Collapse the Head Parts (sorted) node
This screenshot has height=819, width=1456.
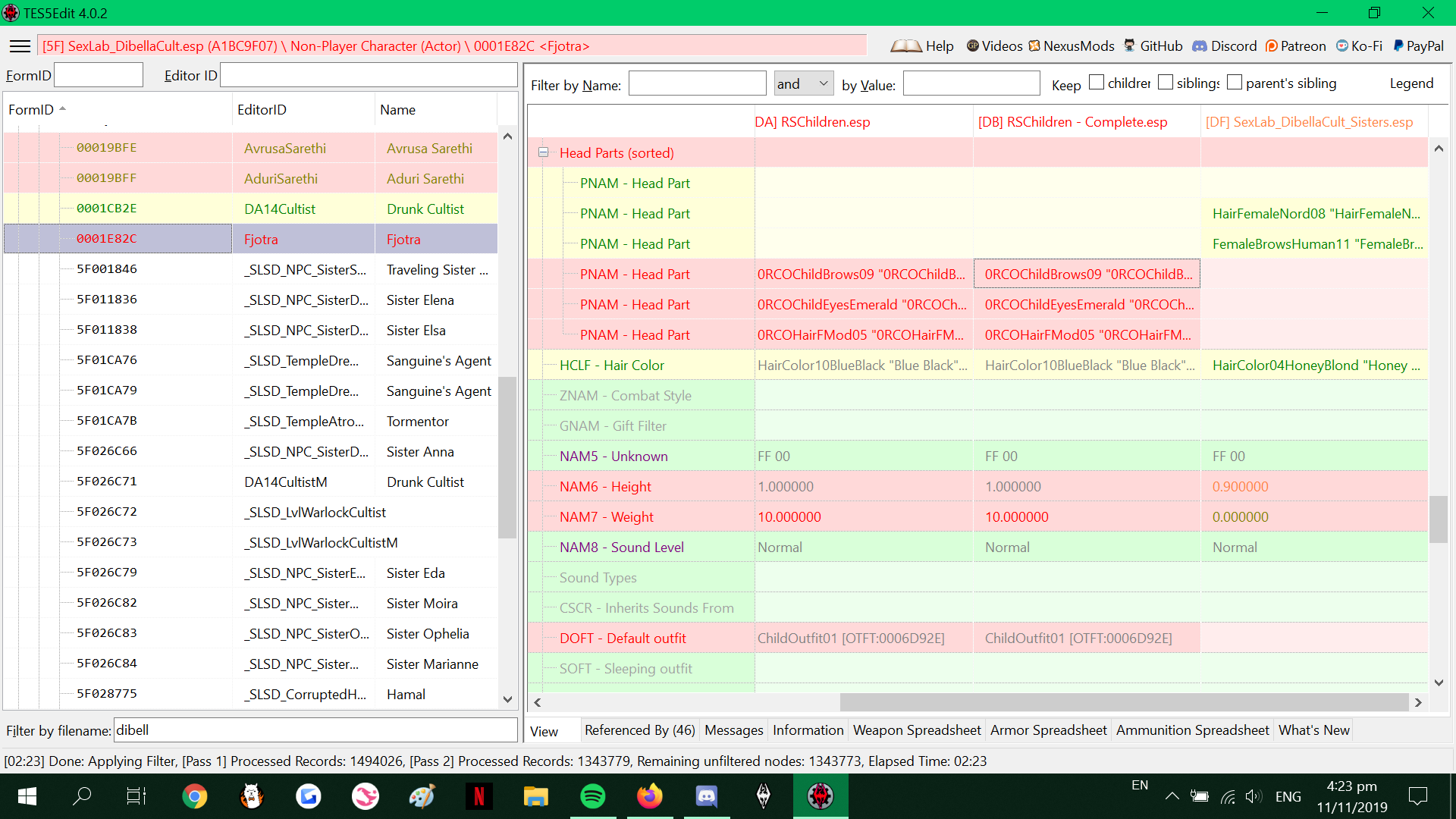tap(543, 152)
